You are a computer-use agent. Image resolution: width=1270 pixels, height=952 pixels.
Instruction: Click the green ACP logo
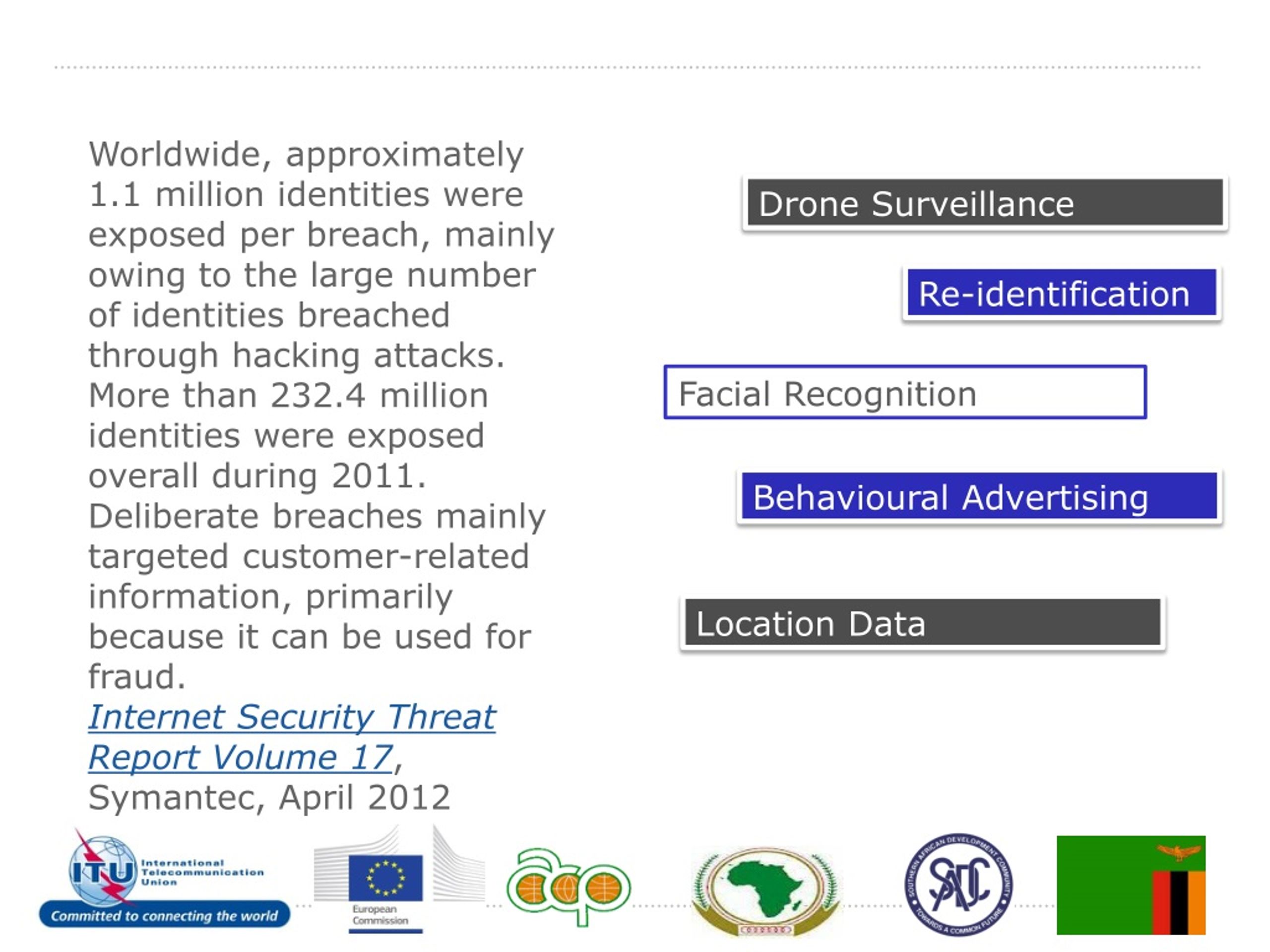569,887
